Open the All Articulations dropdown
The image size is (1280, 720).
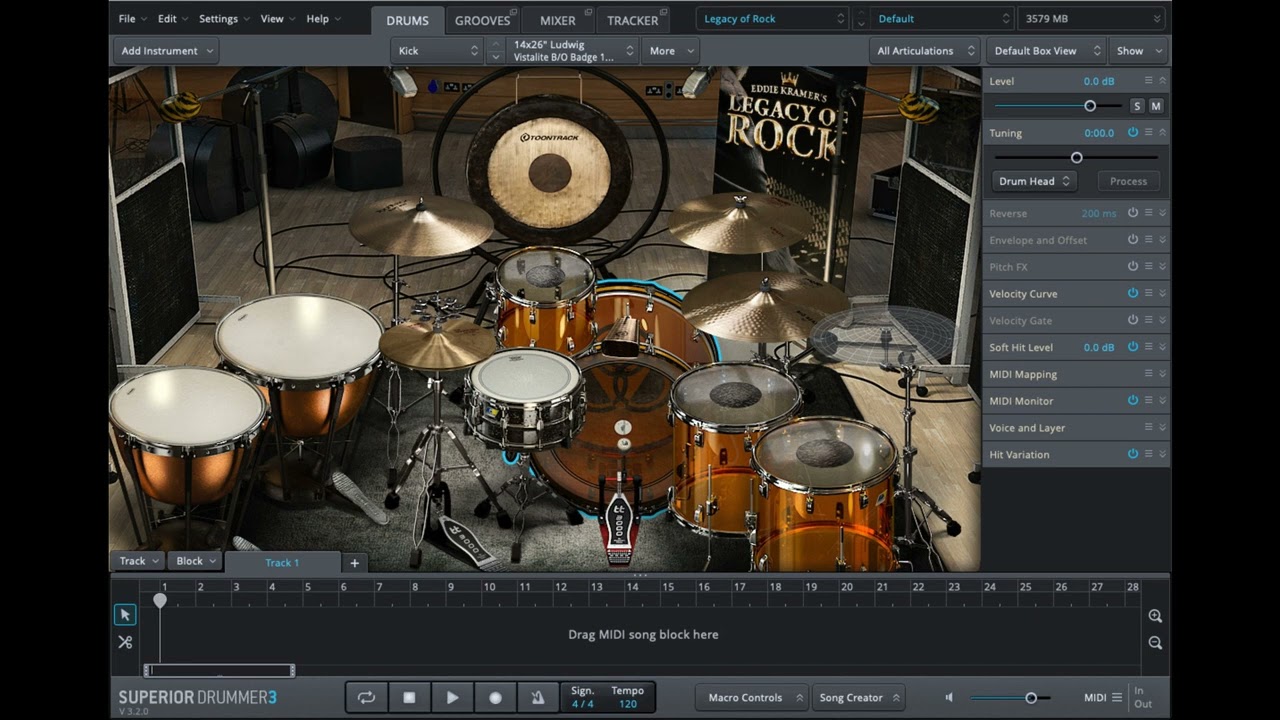click(x=924, y=51)
